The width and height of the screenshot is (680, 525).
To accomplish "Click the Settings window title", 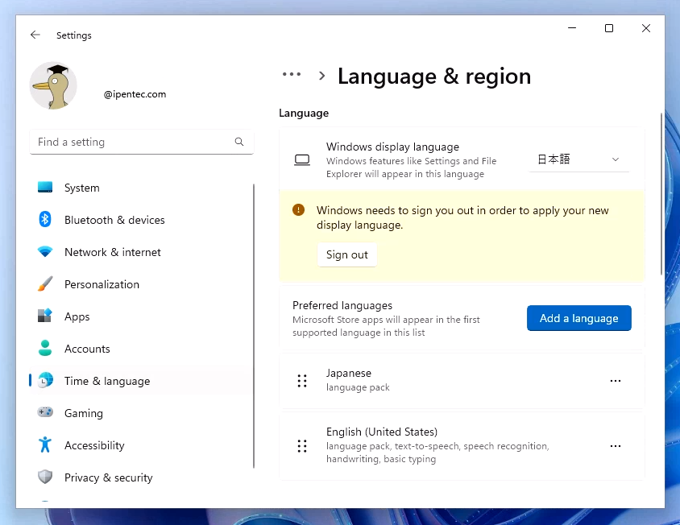I will click(74, 36).
